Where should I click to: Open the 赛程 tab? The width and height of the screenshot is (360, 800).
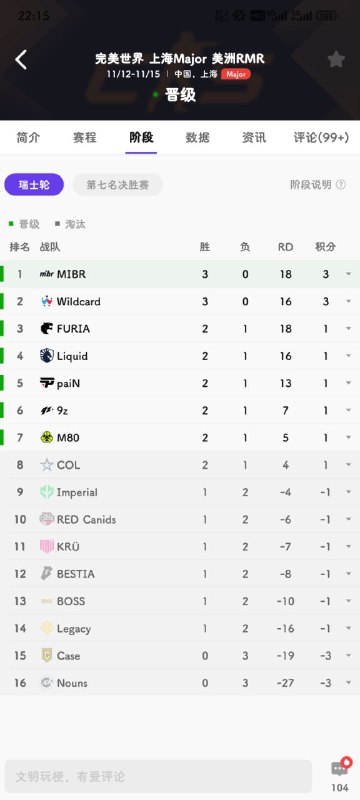tap(85, 137)
